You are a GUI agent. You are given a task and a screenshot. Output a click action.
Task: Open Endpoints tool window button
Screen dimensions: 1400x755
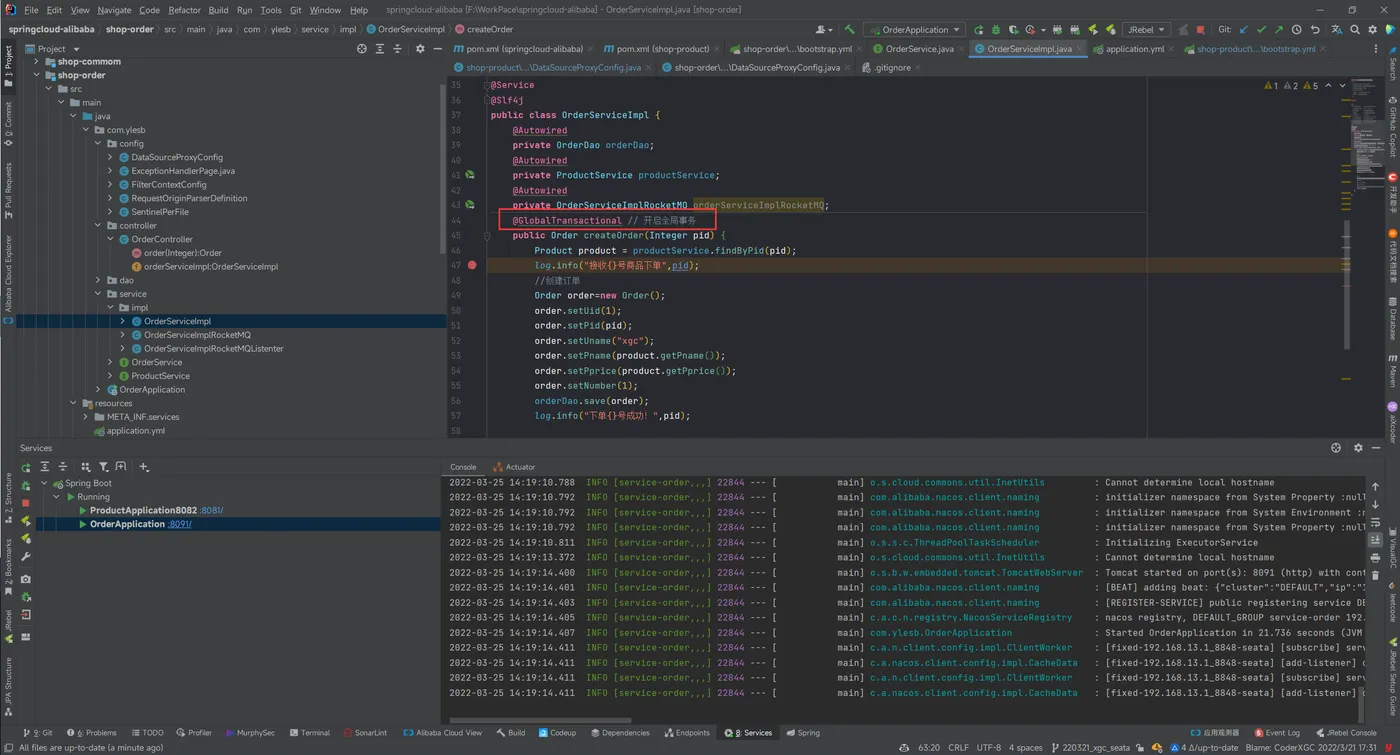687,733
